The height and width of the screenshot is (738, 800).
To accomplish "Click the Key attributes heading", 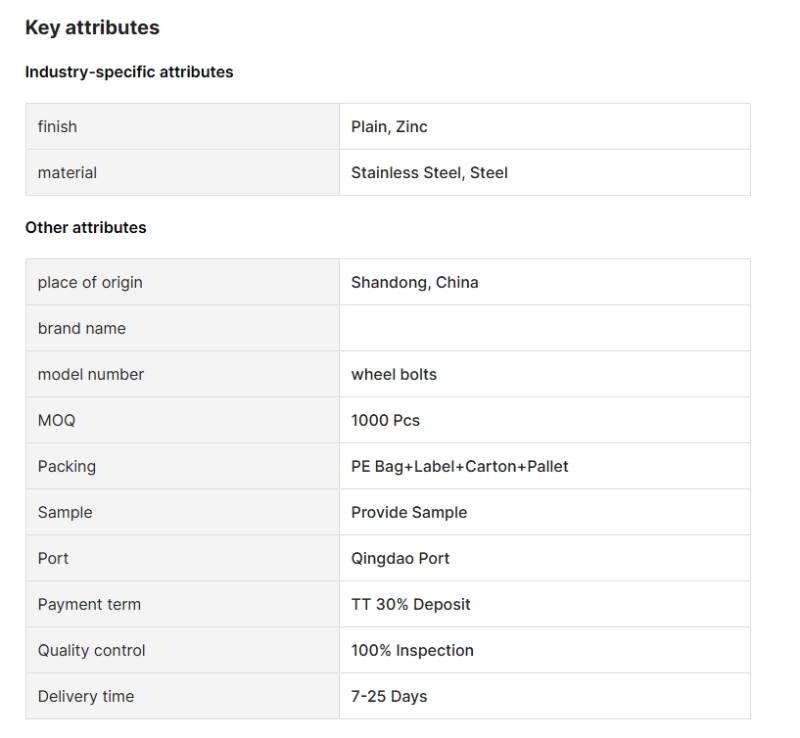I will click(92, 28).
